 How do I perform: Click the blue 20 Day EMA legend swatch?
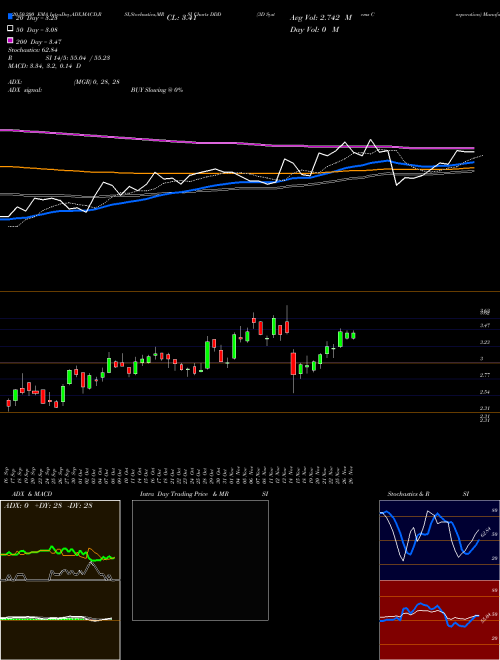[10, 17]
